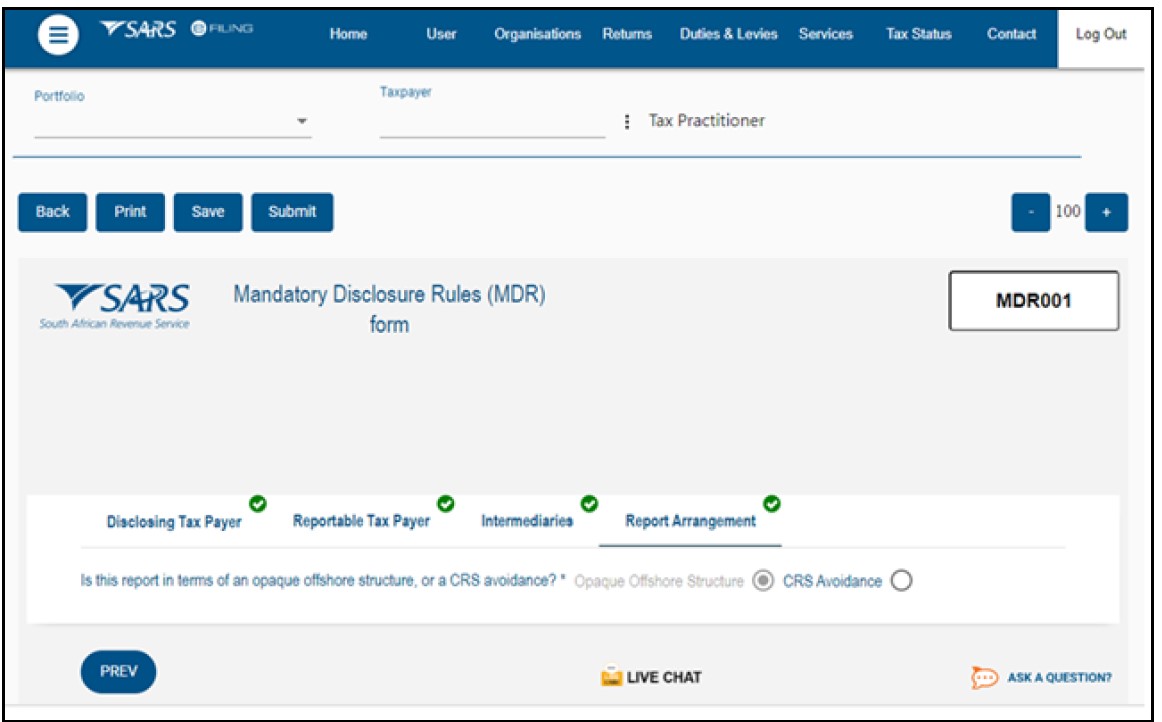Click the Live Chat icon

pyautogui.click(x=611, y=676)
